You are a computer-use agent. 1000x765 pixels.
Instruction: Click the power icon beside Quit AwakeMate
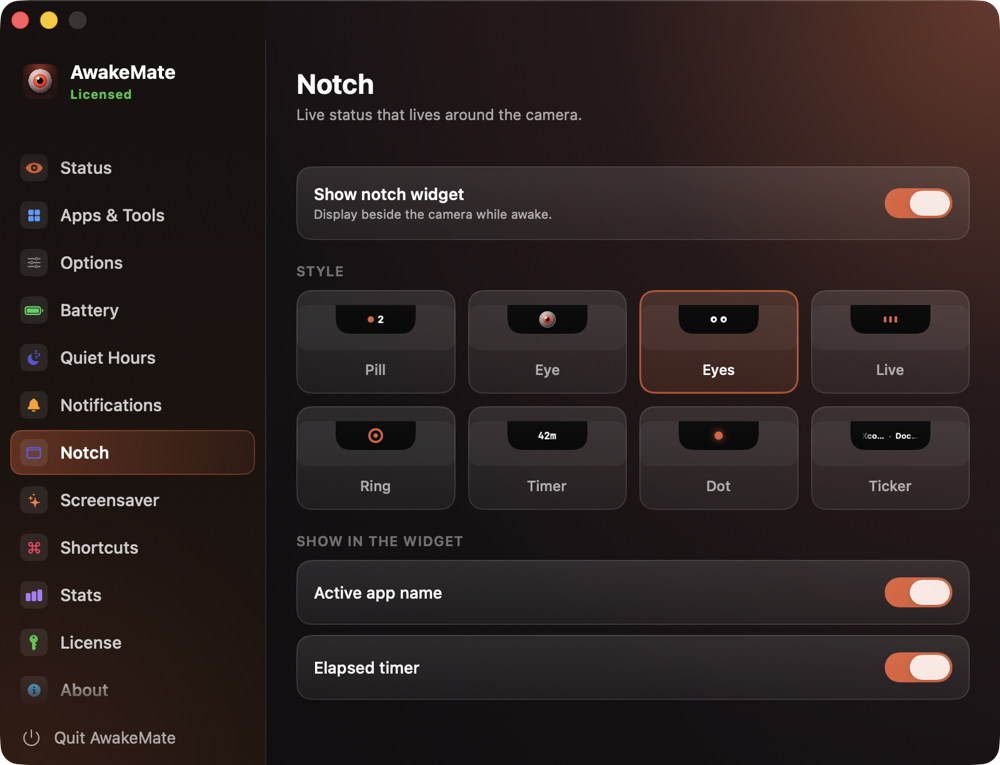point(31,738)
